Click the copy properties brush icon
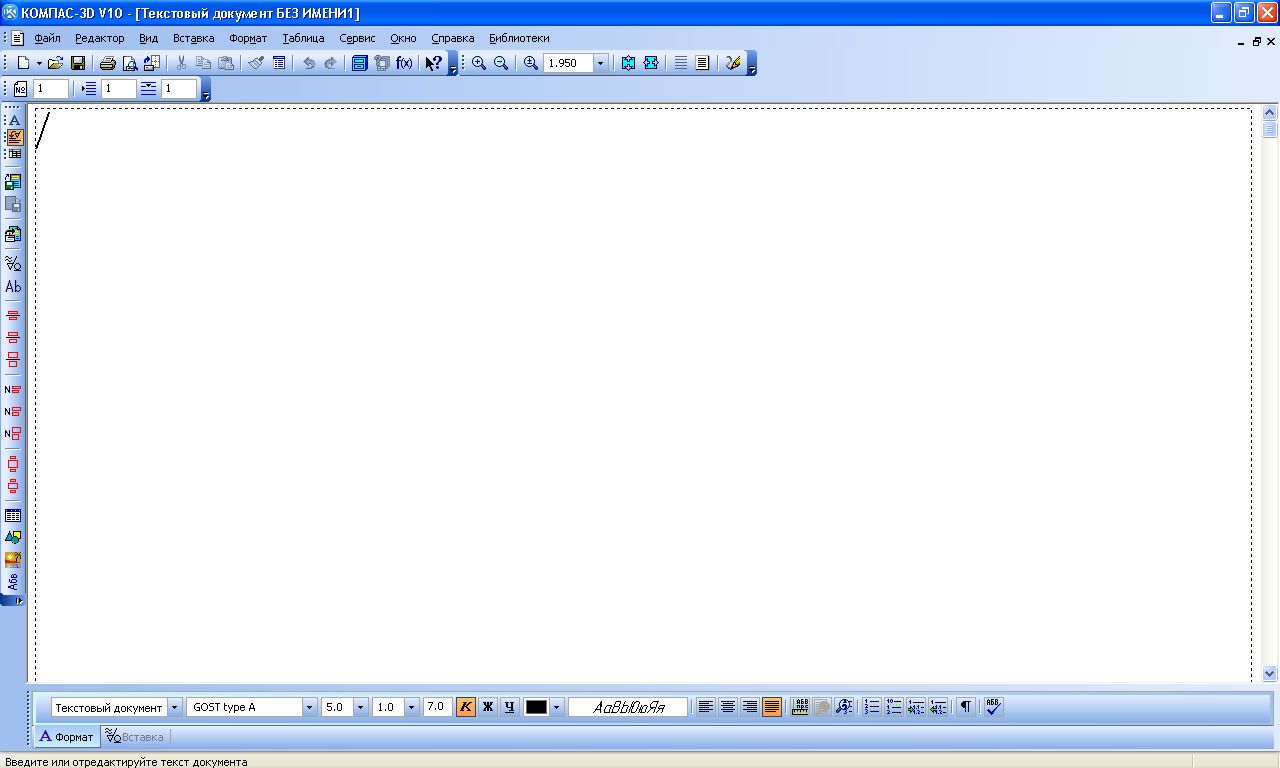Image resolution: width=1280 pixels, height=768 pixels. (x=256, y=63)
